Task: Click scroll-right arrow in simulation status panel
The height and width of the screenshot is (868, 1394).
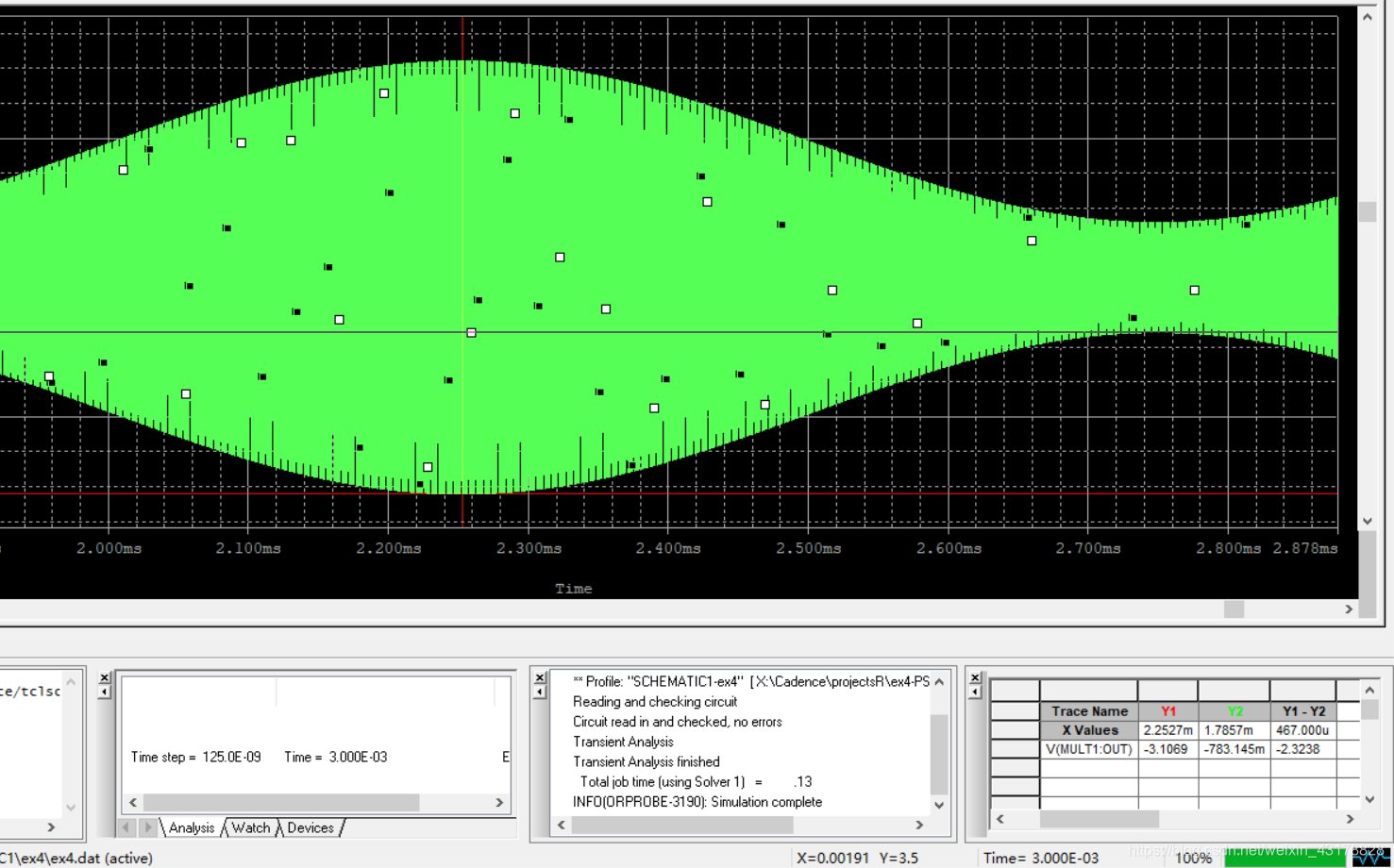Action: (x=499, y=802)
